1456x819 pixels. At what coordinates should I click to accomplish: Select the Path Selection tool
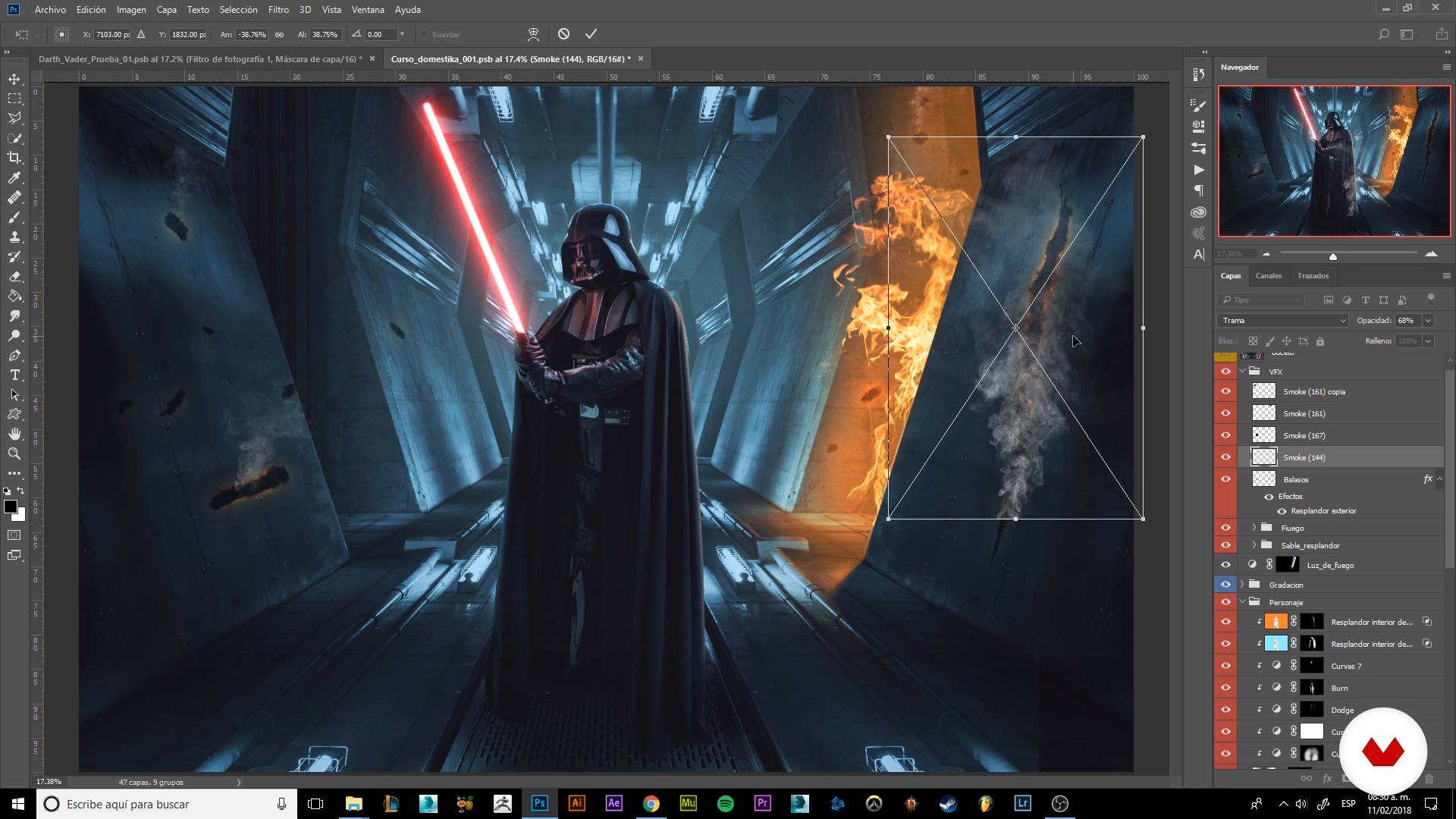coord(14,394)
